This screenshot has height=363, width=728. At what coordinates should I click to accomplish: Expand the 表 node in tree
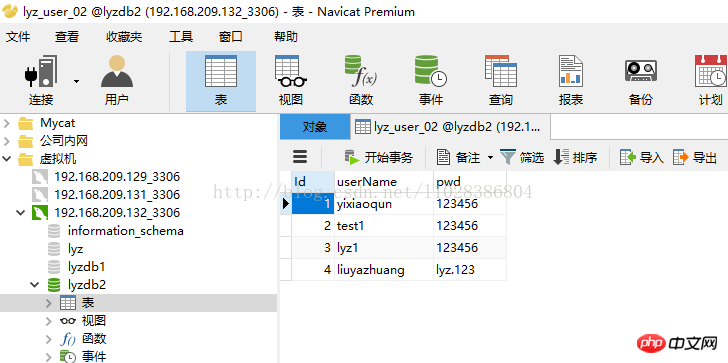pyautogui.click(x=49, y=303)
